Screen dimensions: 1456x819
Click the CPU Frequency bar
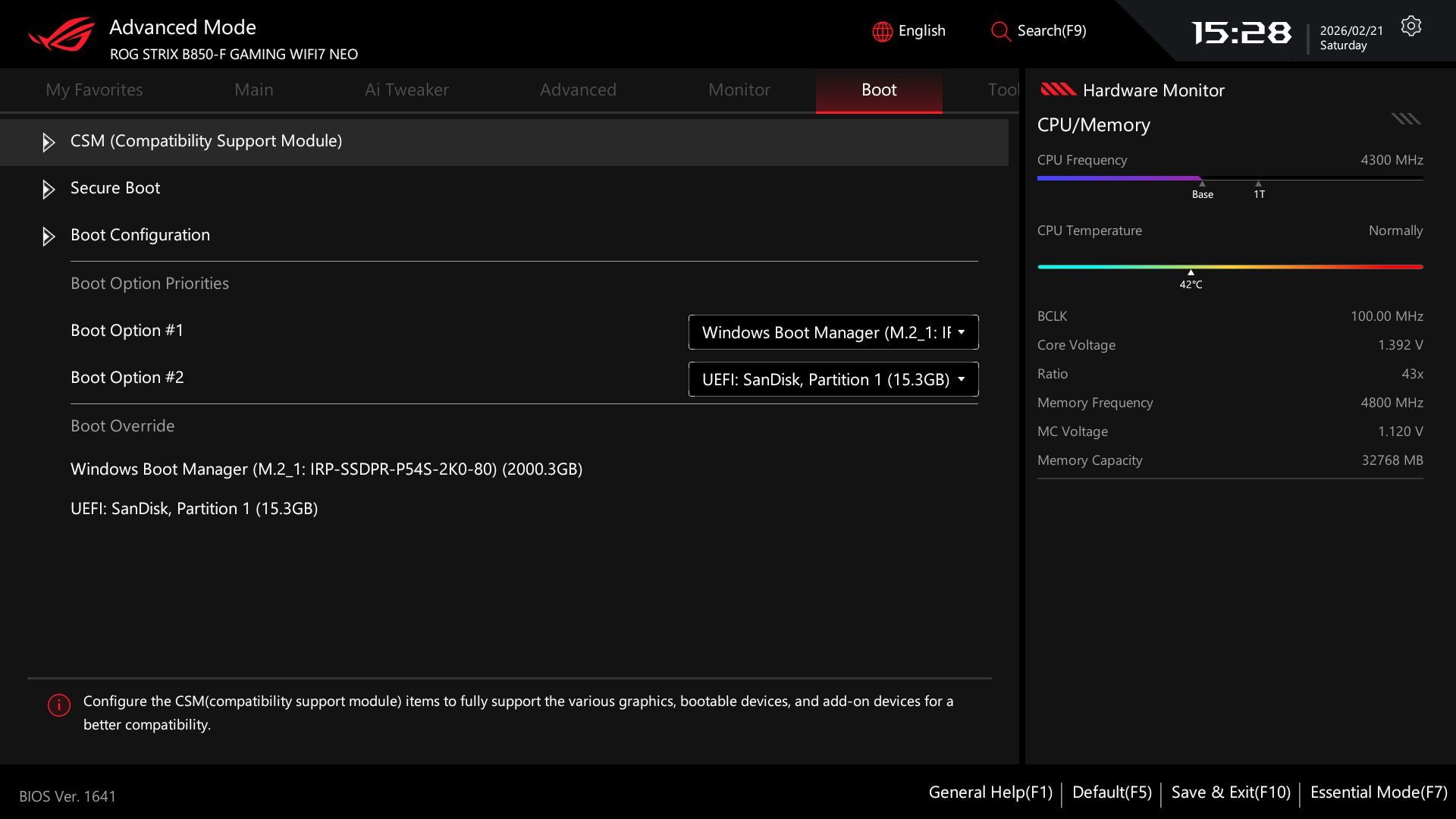click(1230, 178)
